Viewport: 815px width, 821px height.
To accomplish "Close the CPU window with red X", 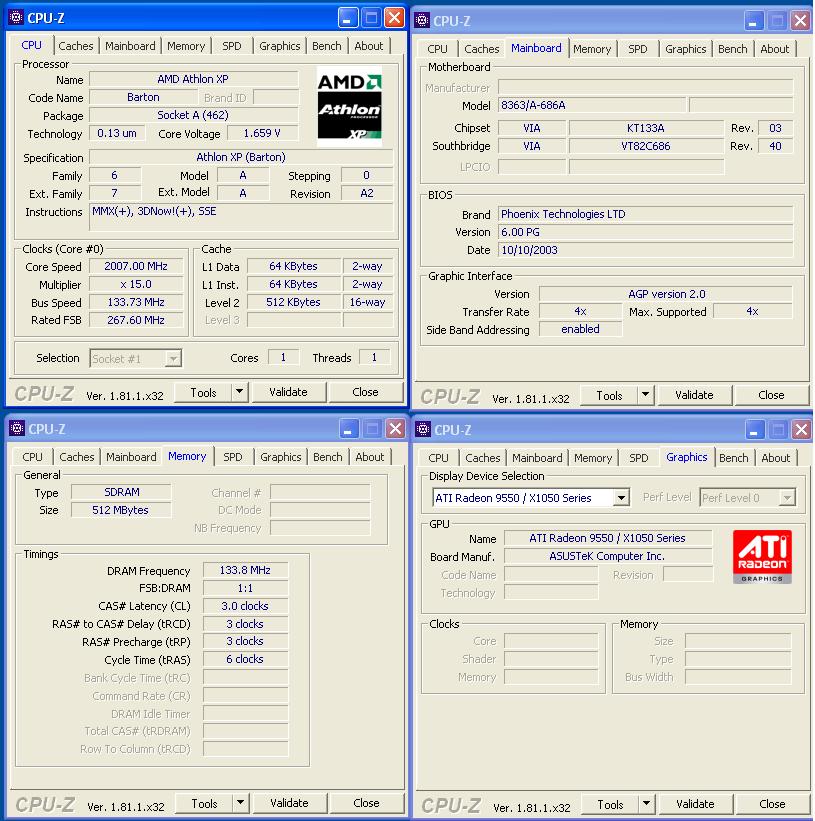I will (x=394, y=18).
